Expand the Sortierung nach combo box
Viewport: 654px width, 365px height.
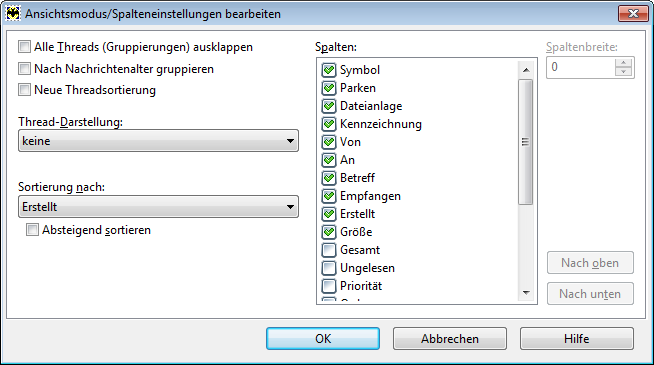pos(158,206)
